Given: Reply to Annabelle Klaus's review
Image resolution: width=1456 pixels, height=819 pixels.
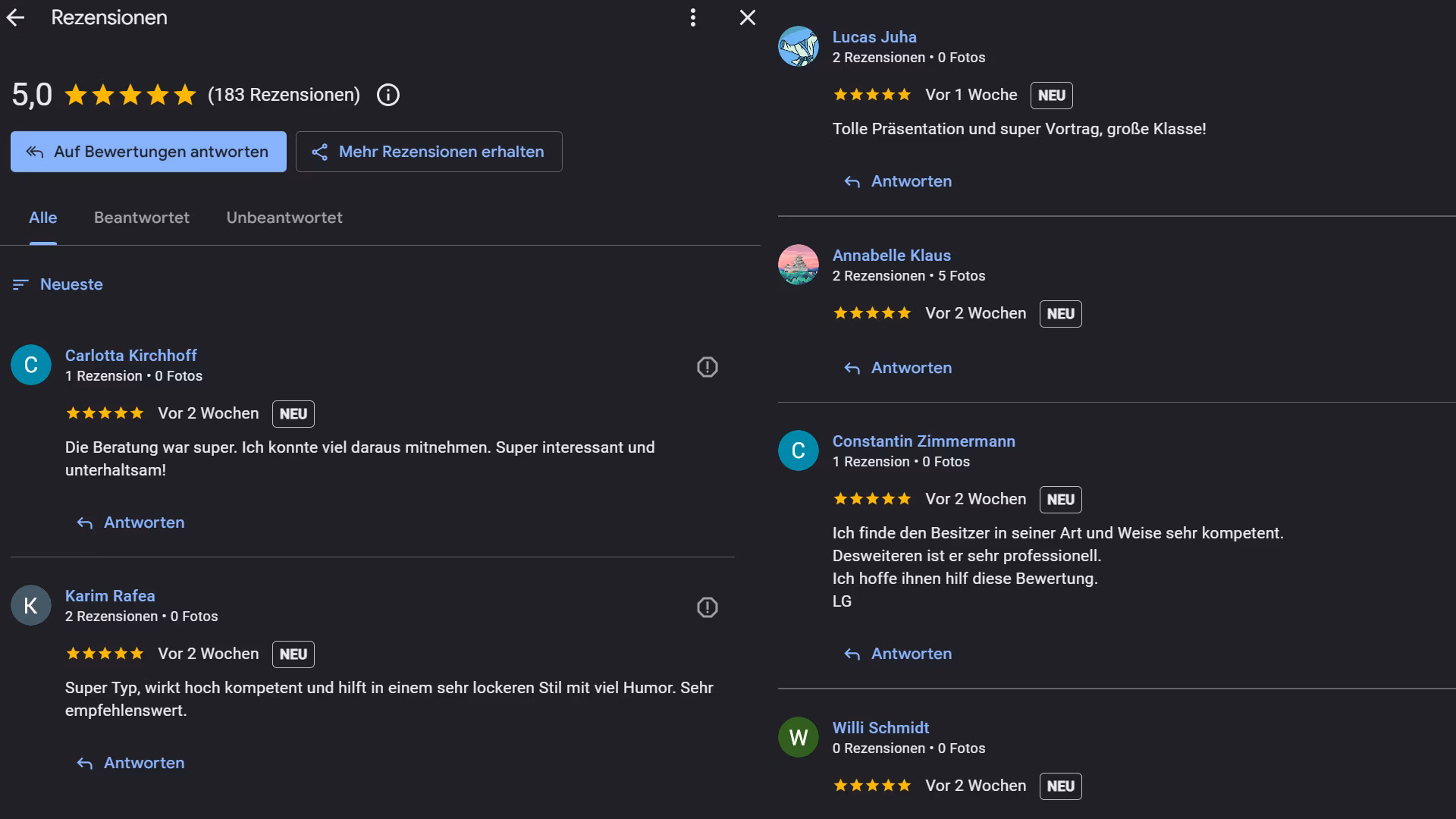Looking at the screenshot, I should point(898,368).
